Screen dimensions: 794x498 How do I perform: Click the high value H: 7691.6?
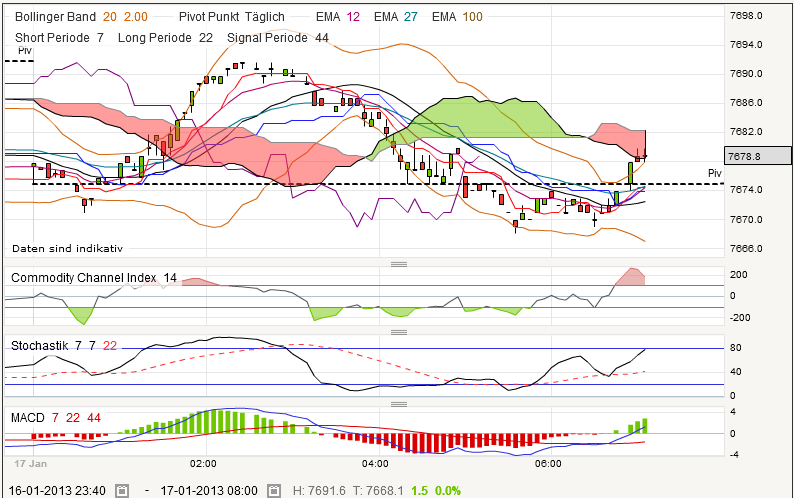(319, 490)
